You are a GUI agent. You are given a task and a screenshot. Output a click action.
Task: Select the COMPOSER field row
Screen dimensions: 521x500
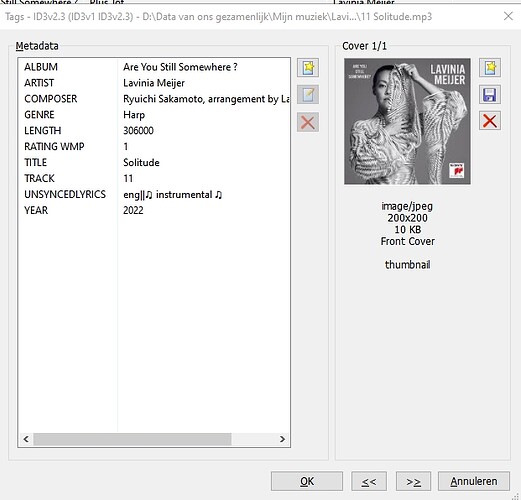tap(154, 99)
